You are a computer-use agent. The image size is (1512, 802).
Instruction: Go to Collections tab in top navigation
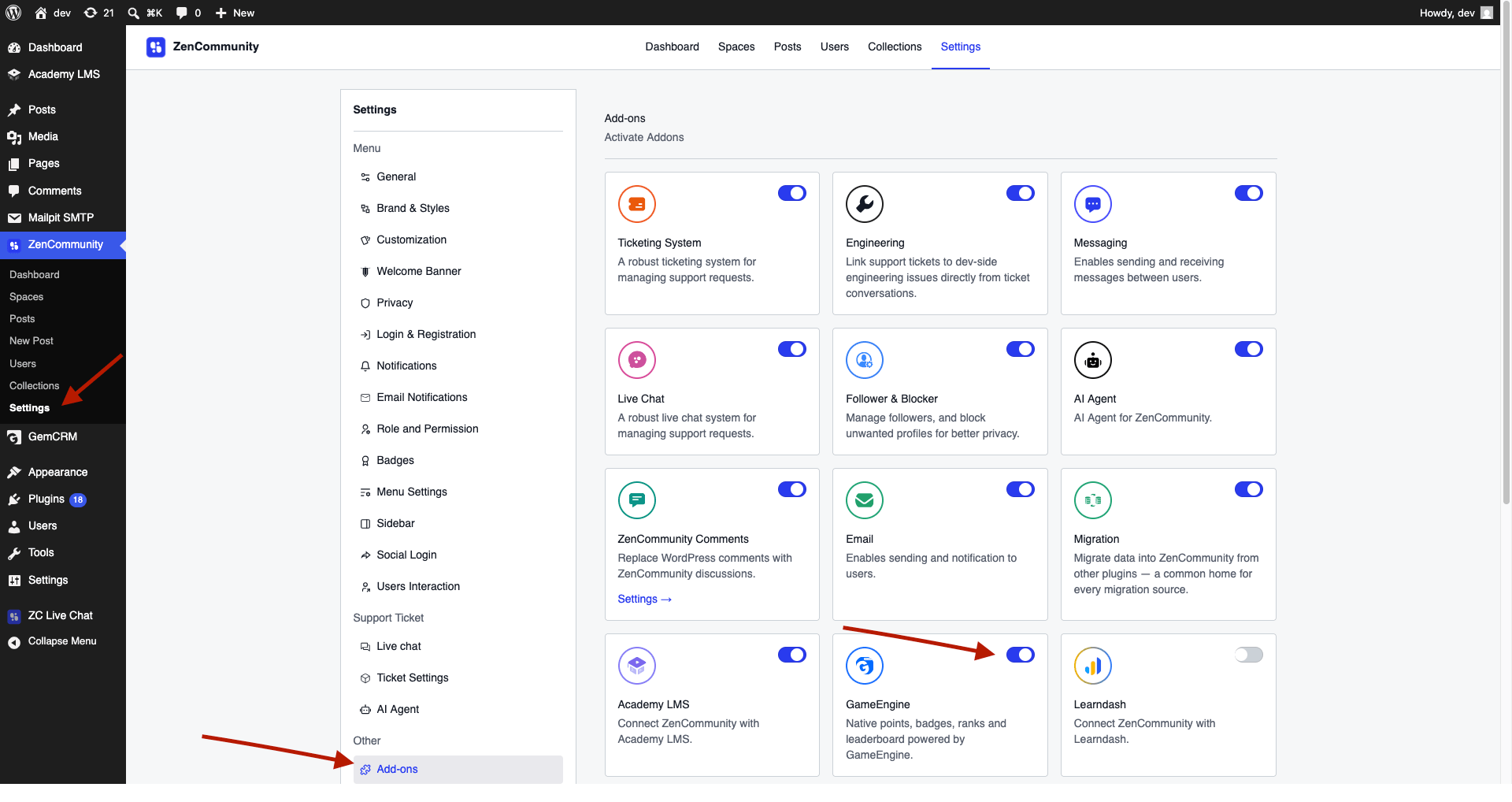click(x=895, y=46)
